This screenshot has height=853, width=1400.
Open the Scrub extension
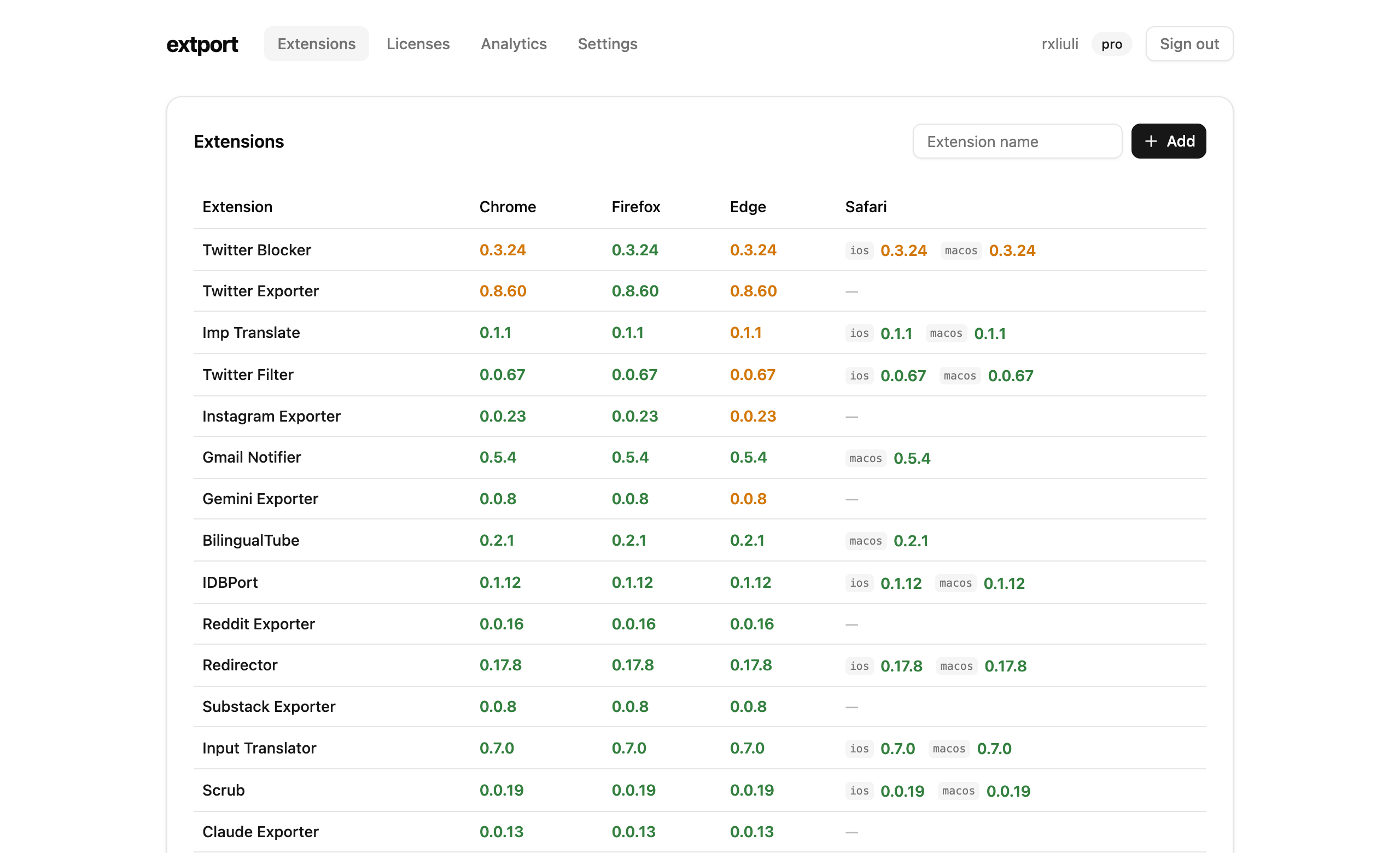pos(223,790)
